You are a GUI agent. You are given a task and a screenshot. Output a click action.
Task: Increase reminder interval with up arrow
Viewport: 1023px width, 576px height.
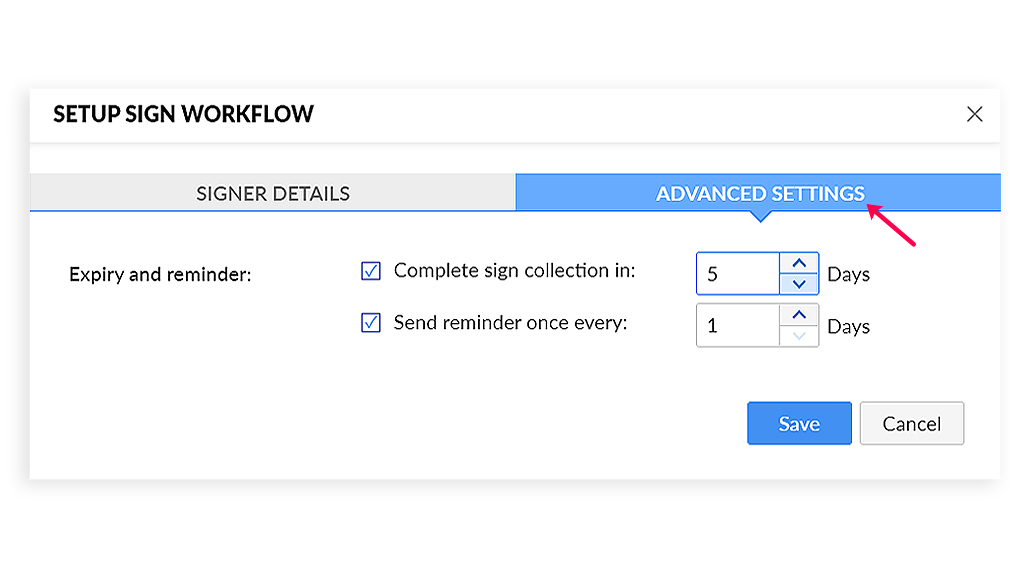(798, 315)
